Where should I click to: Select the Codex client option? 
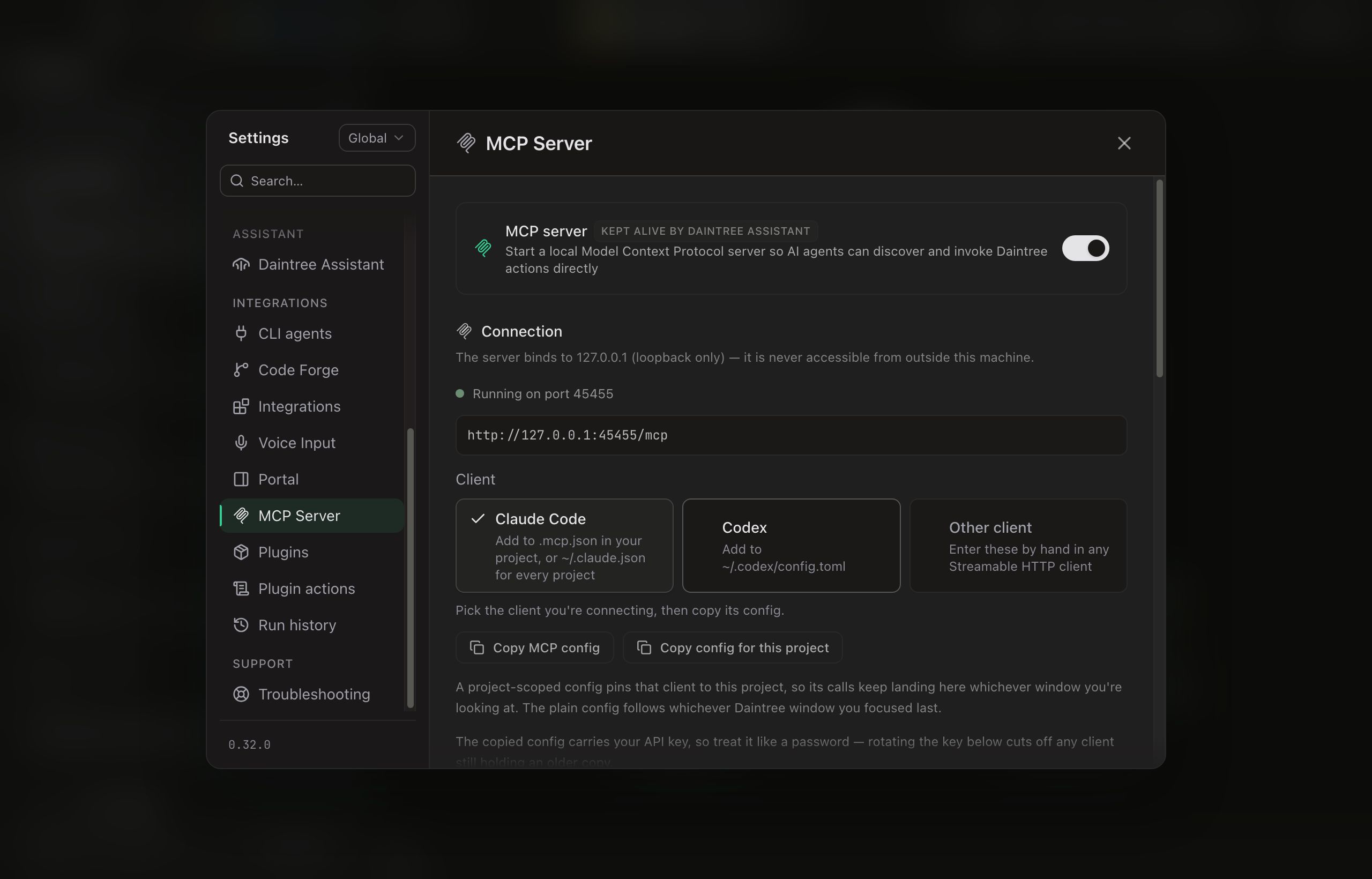pyautogui.click(x=791, y=546)
